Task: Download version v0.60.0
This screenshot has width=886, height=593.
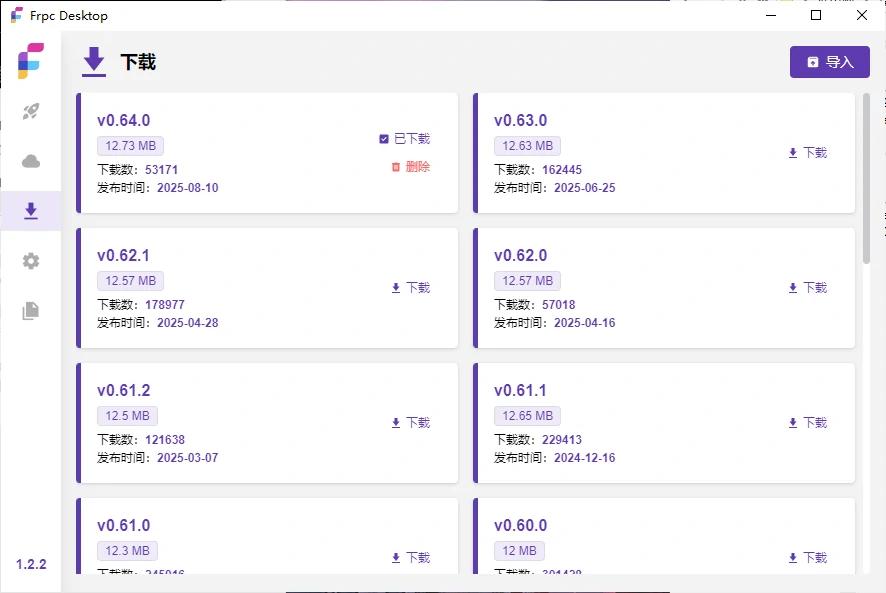Action: click(x=807, y=558)
